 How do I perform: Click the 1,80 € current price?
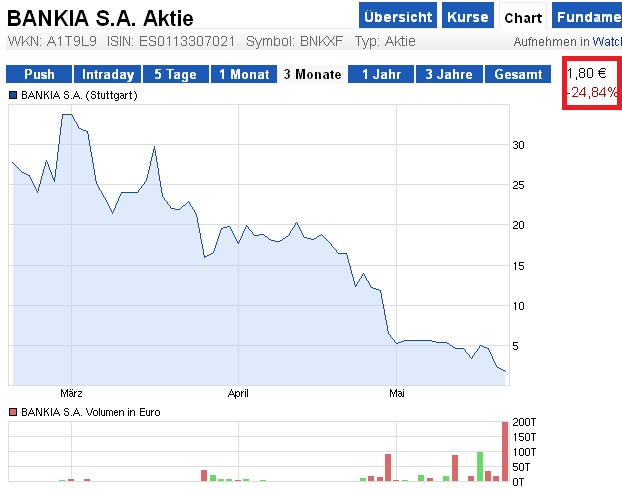pyautogui.click(x=586, y=74)
